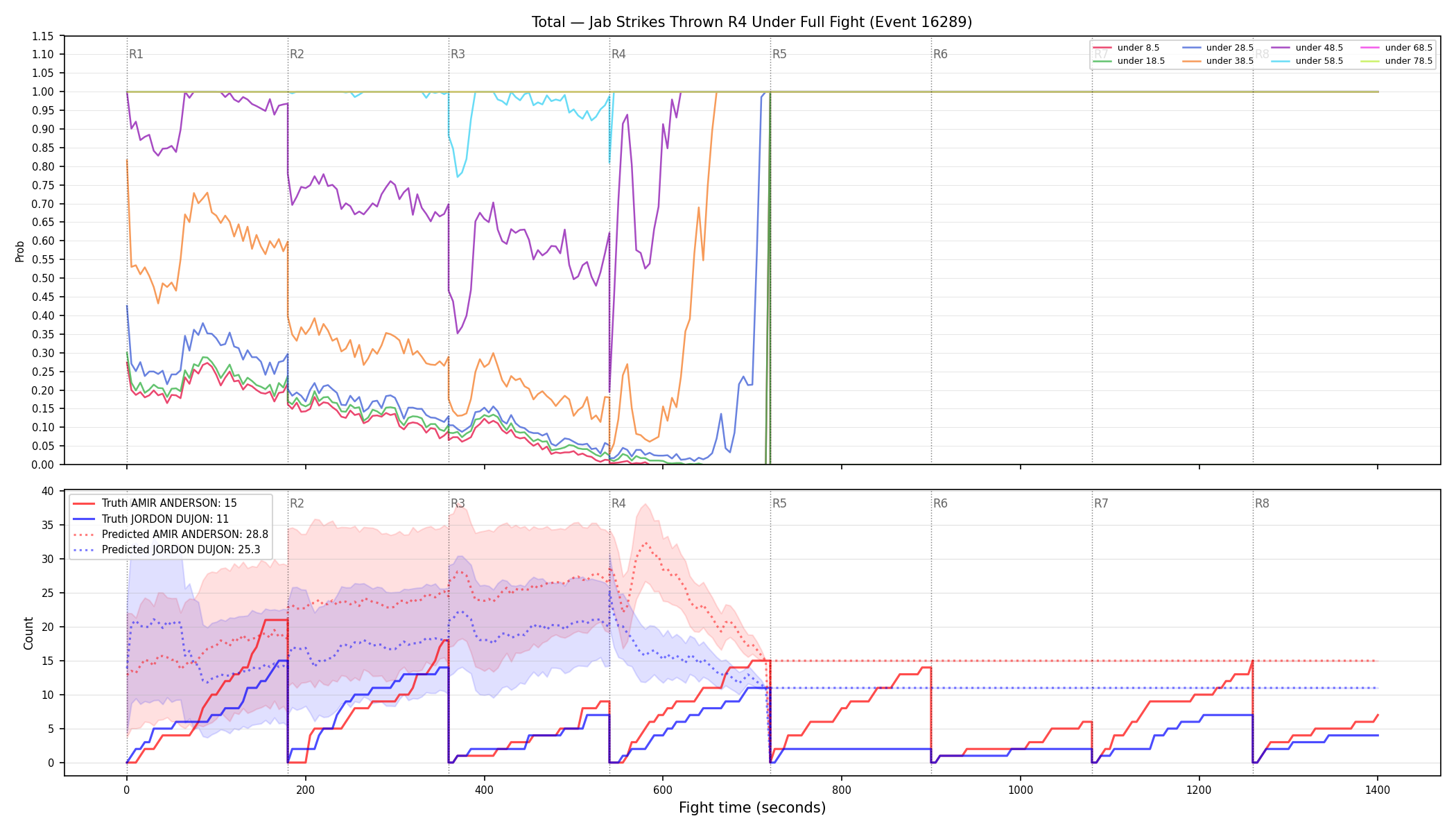Image resolution: width=1456 pixels, height=832 pixels.
Task: Click the R3 round marker in the probability chart
Action: coord(458,54)
